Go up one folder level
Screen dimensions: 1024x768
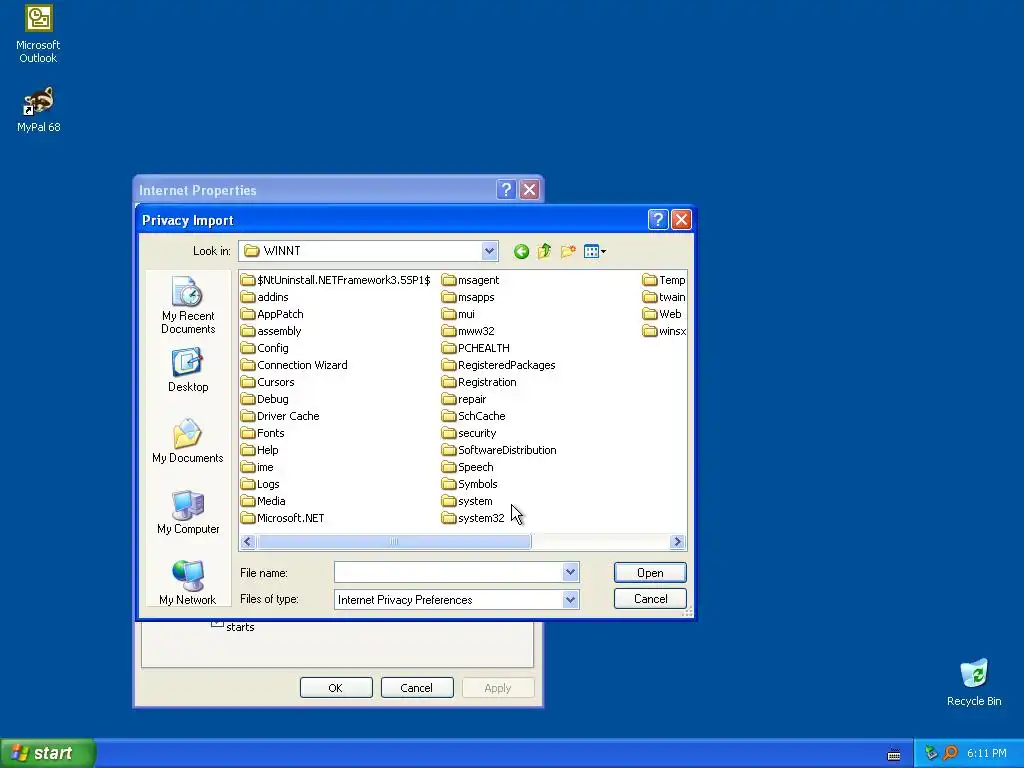pos(545,251)
